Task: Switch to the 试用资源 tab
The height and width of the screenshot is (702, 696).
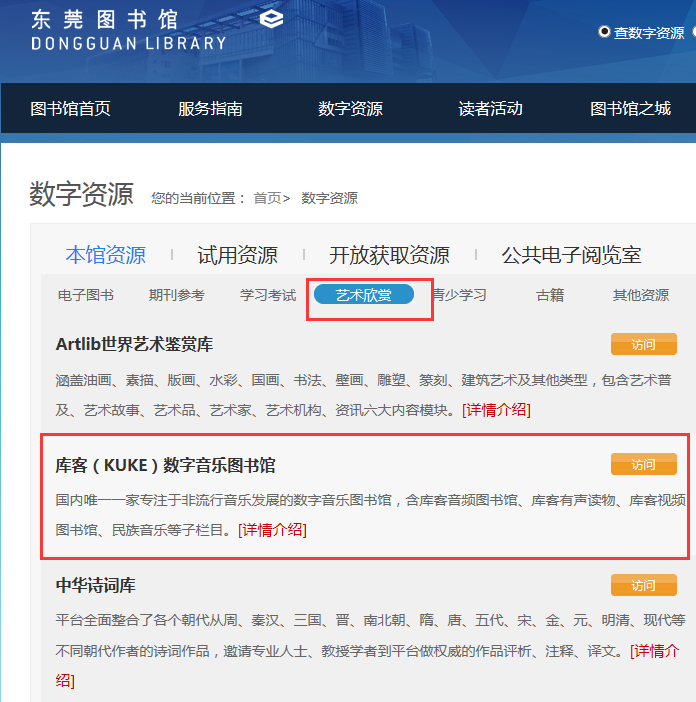Action: tap(237, 255)
